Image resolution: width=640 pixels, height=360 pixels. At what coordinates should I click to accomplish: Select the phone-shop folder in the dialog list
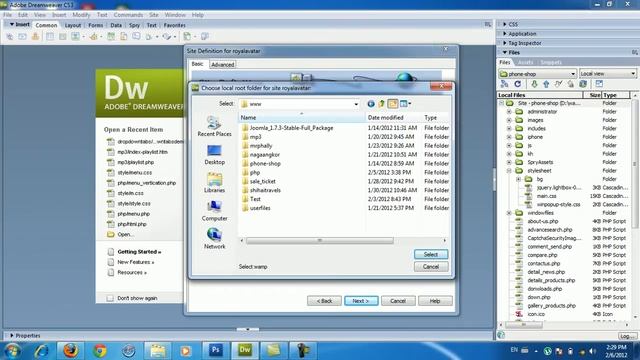coord(265,164)
